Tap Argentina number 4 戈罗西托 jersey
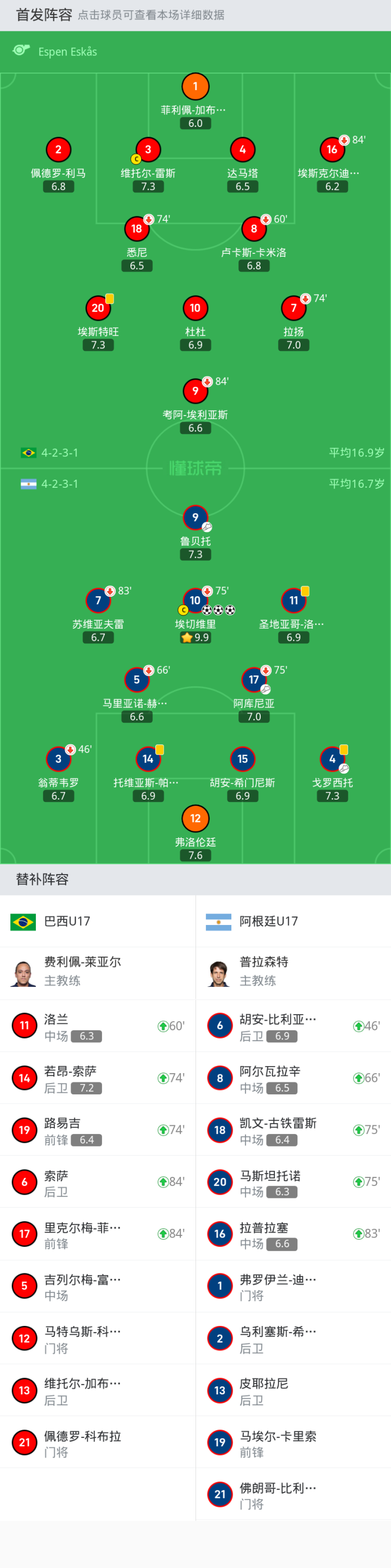 pos(332,759)
